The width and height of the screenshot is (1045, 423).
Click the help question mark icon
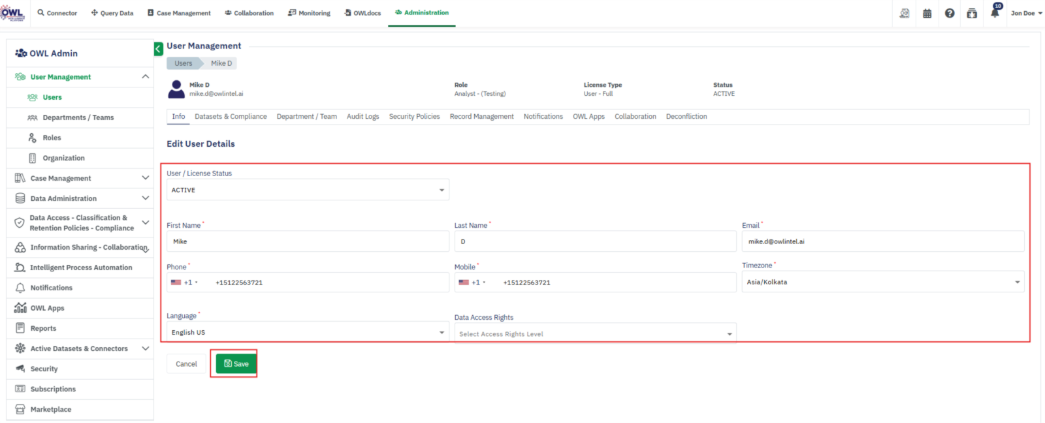pos(949,13)
